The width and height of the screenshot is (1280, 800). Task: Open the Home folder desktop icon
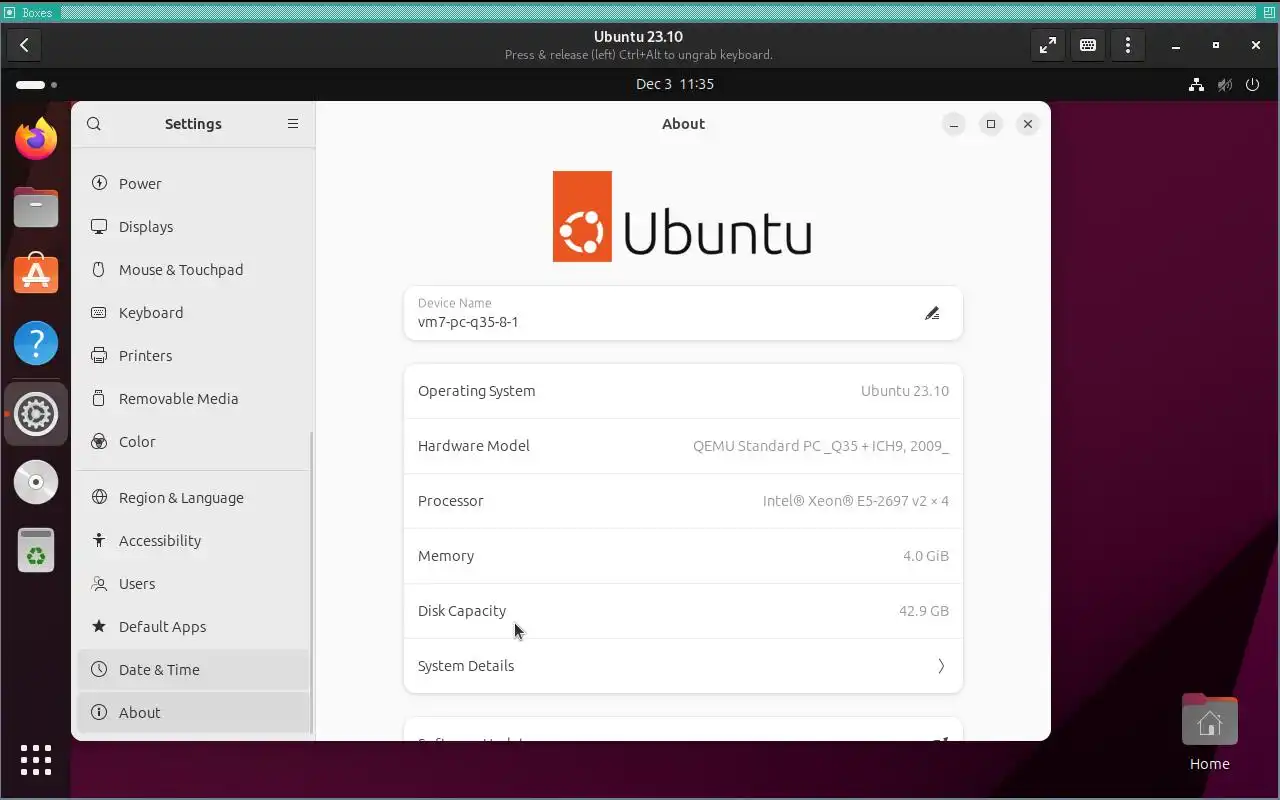[1210, 731]
